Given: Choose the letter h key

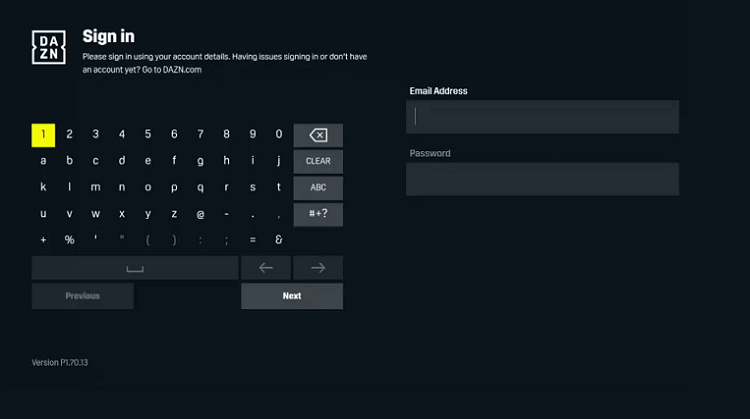Looking at the screenshot, I should coord(226,161).
